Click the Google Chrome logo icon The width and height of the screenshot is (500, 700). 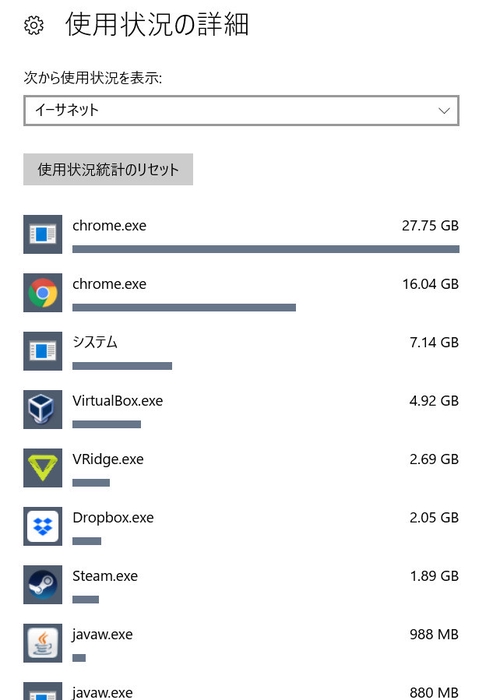tap(43, 293)
